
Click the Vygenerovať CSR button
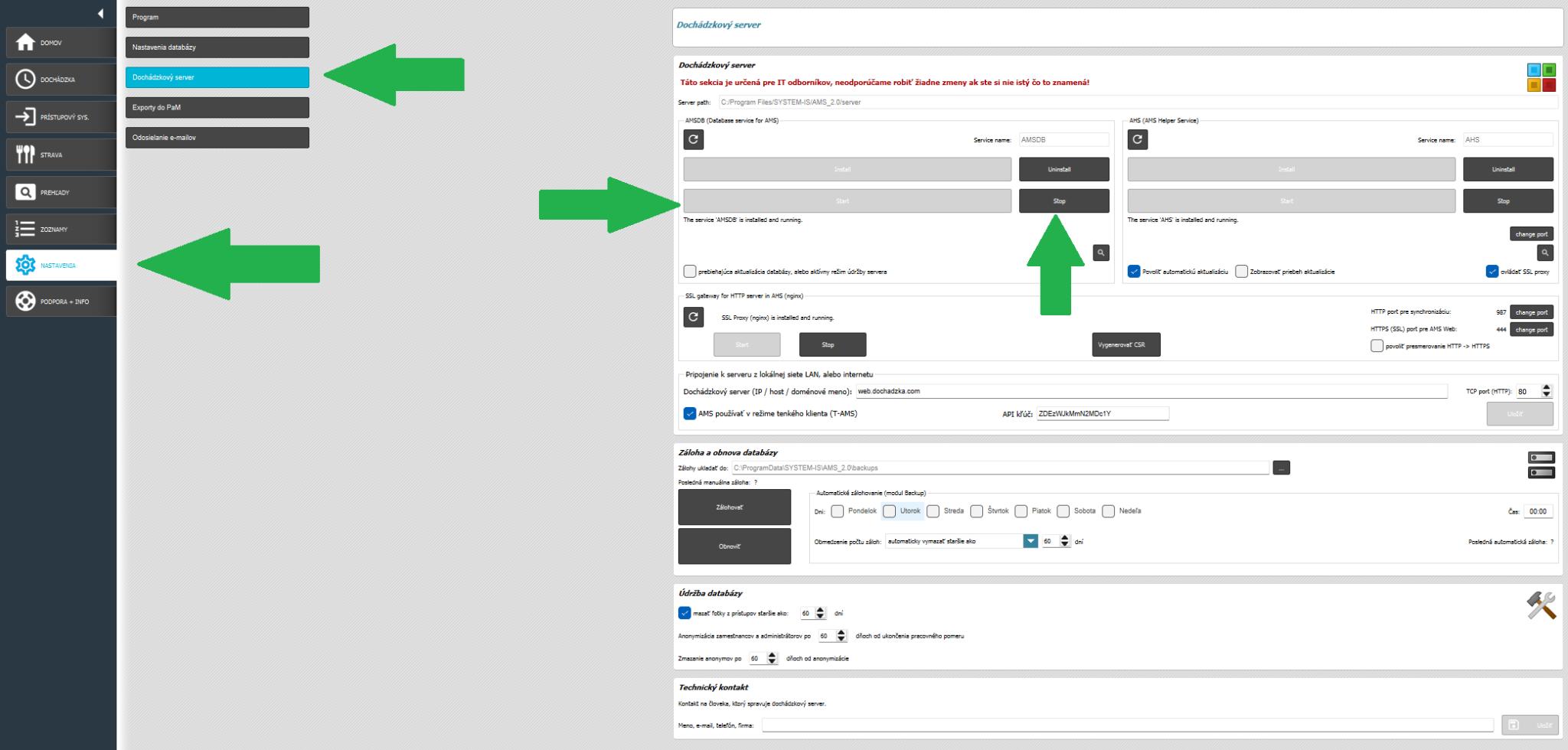(1125, 345)
